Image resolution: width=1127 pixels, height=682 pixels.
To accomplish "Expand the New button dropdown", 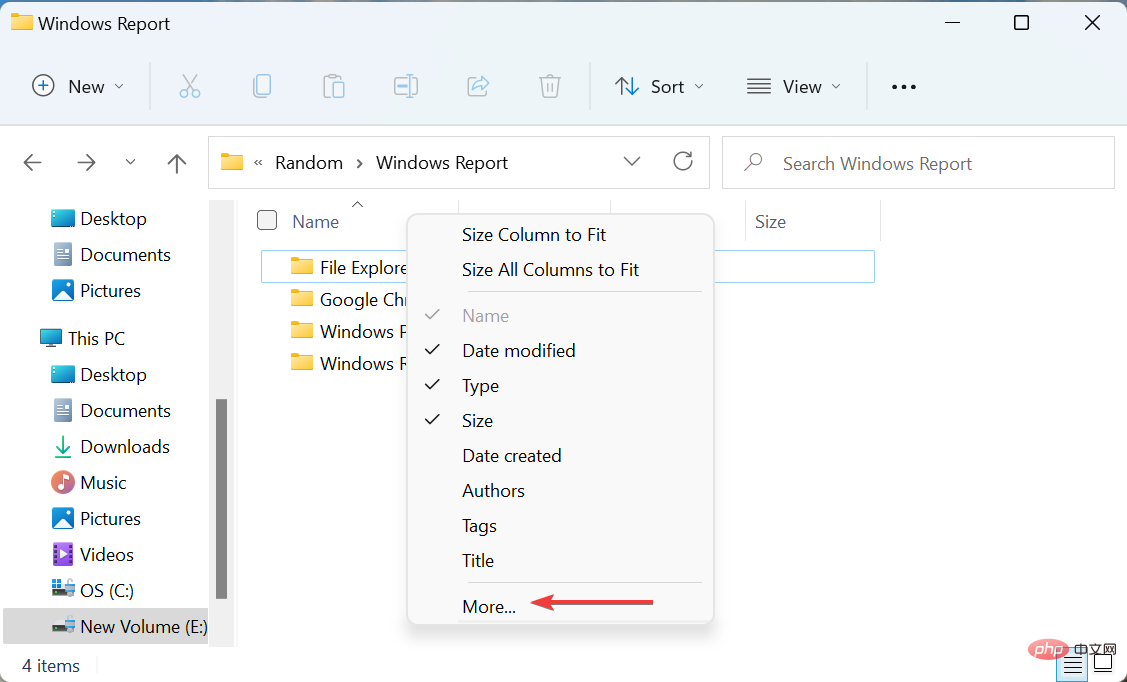I will point(117,86).
